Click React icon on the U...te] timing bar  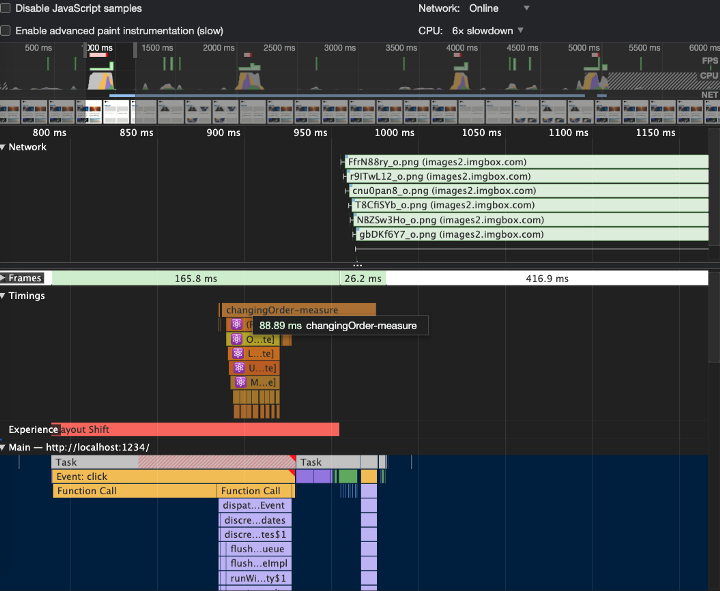point(239,368)
